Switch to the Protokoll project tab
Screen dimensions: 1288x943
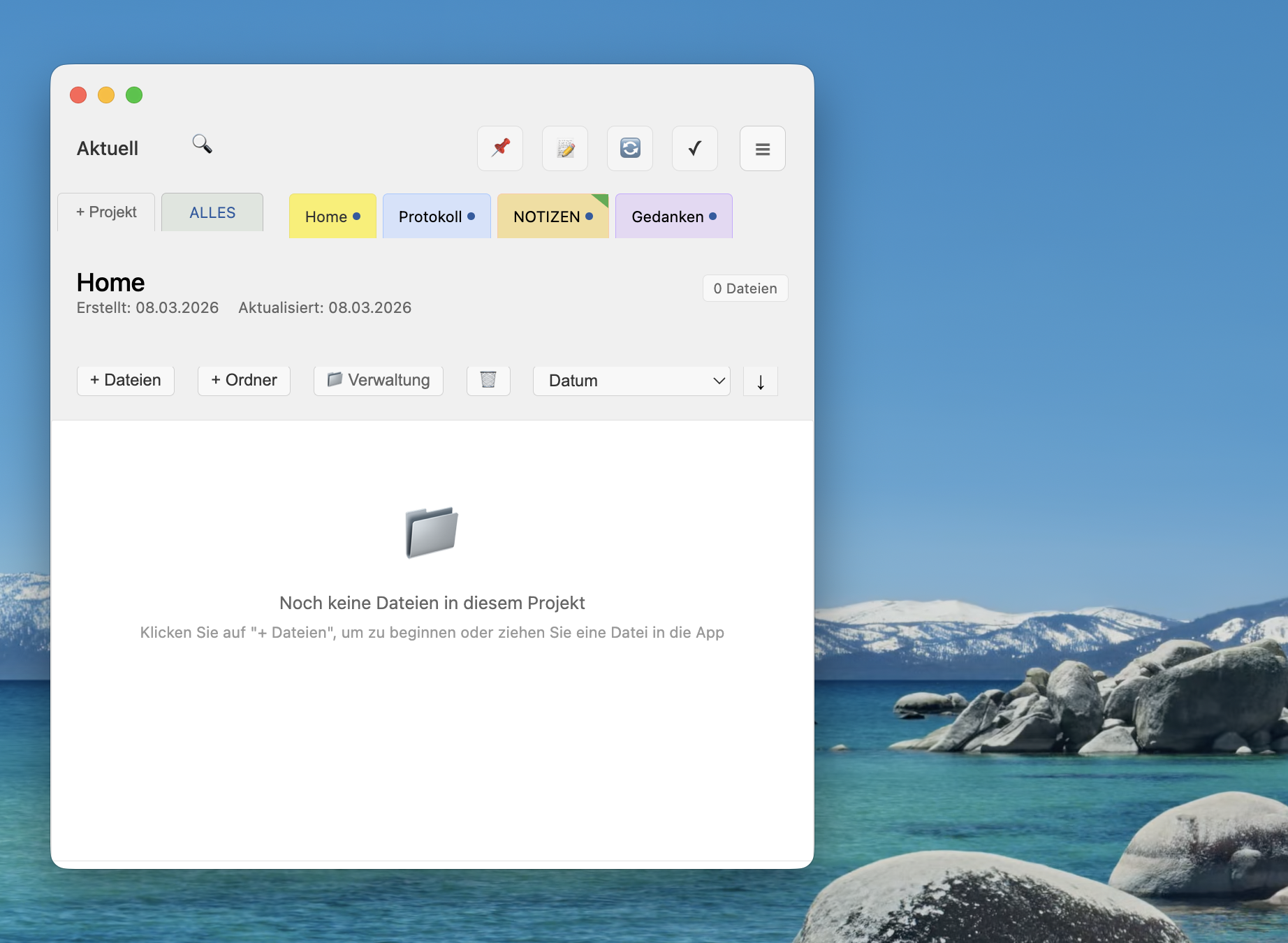(x=437, y=217)
